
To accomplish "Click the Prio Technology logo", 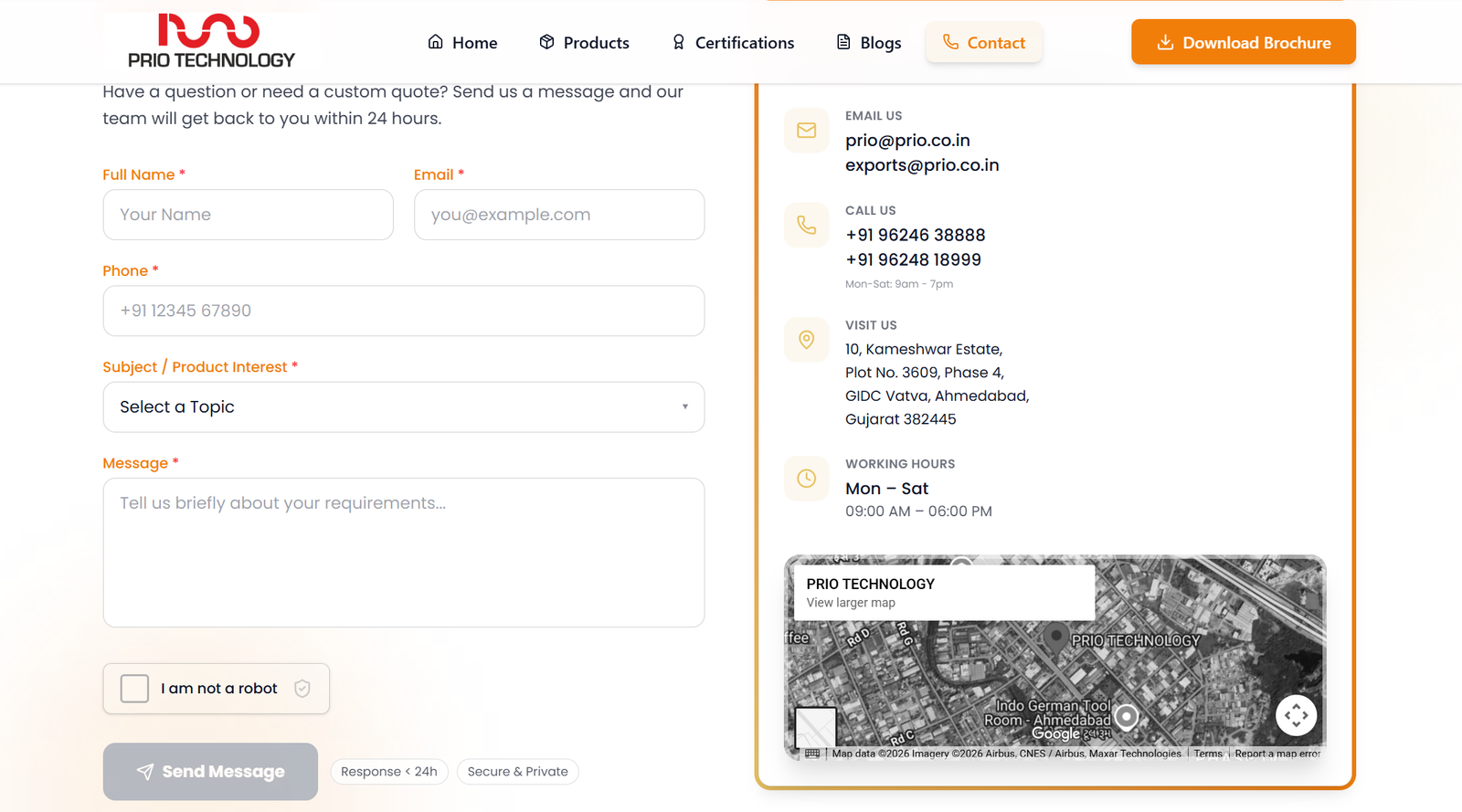I will coord(211,42).
